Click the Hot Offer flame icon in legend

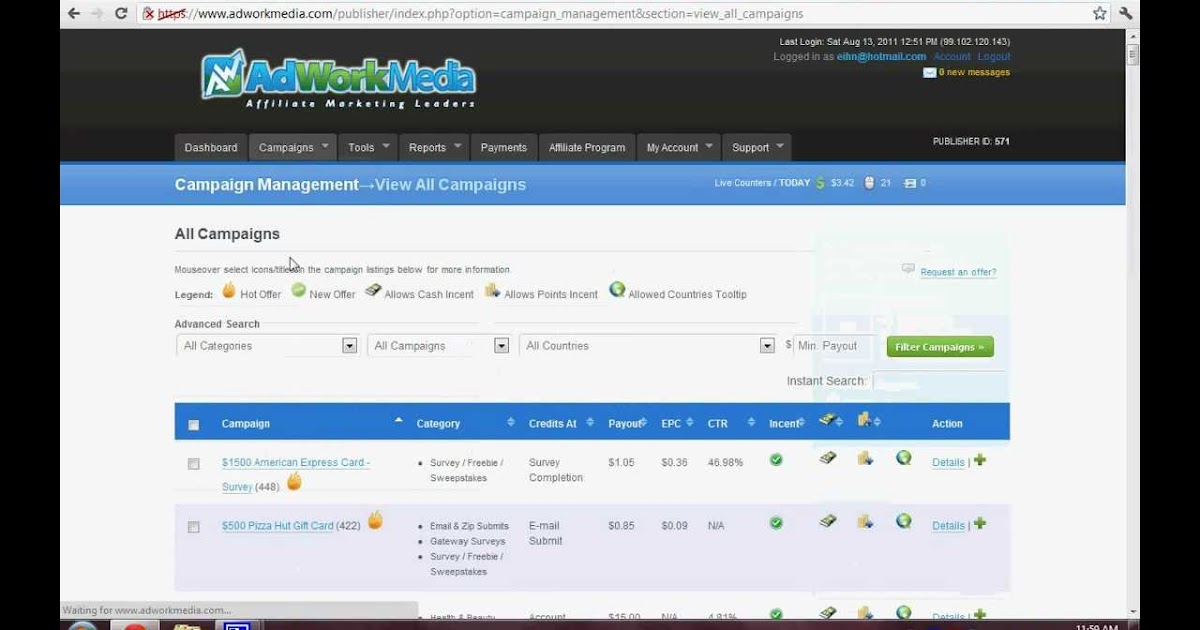[230, 292]
